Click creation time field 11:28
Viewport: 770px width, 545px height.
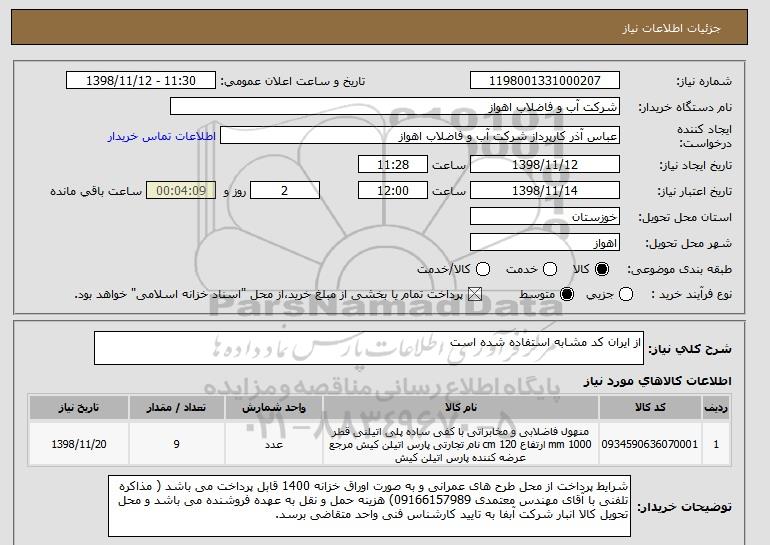[393, 164]
